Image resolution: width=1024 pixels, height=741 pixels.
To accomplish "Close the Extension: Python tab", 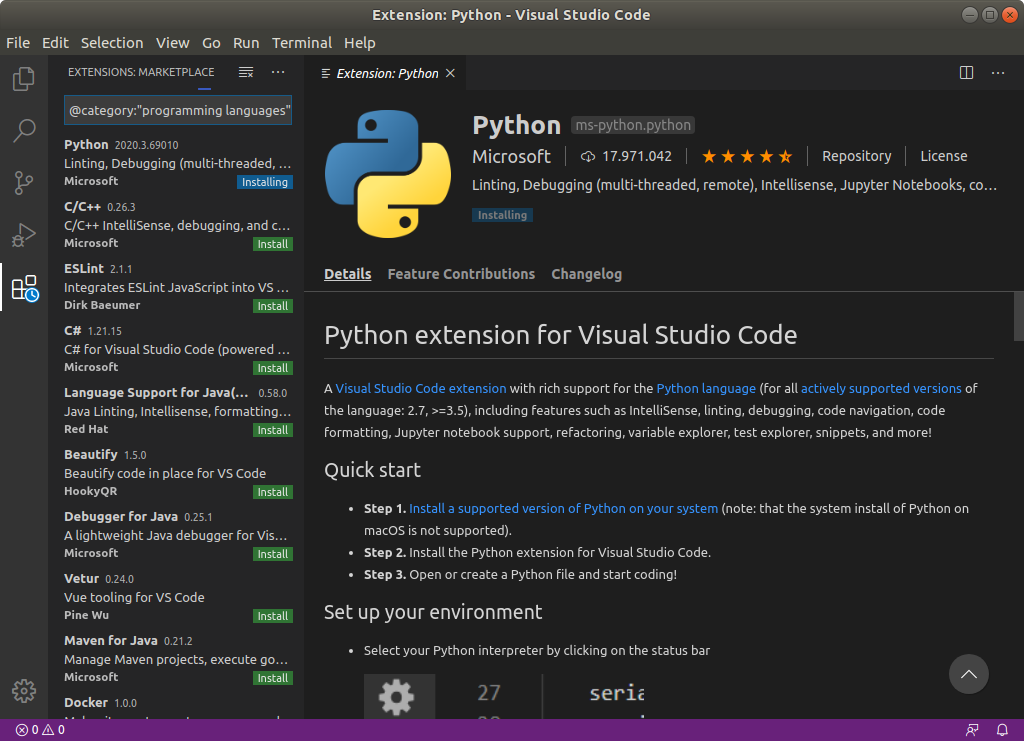I will pos(450,73).
